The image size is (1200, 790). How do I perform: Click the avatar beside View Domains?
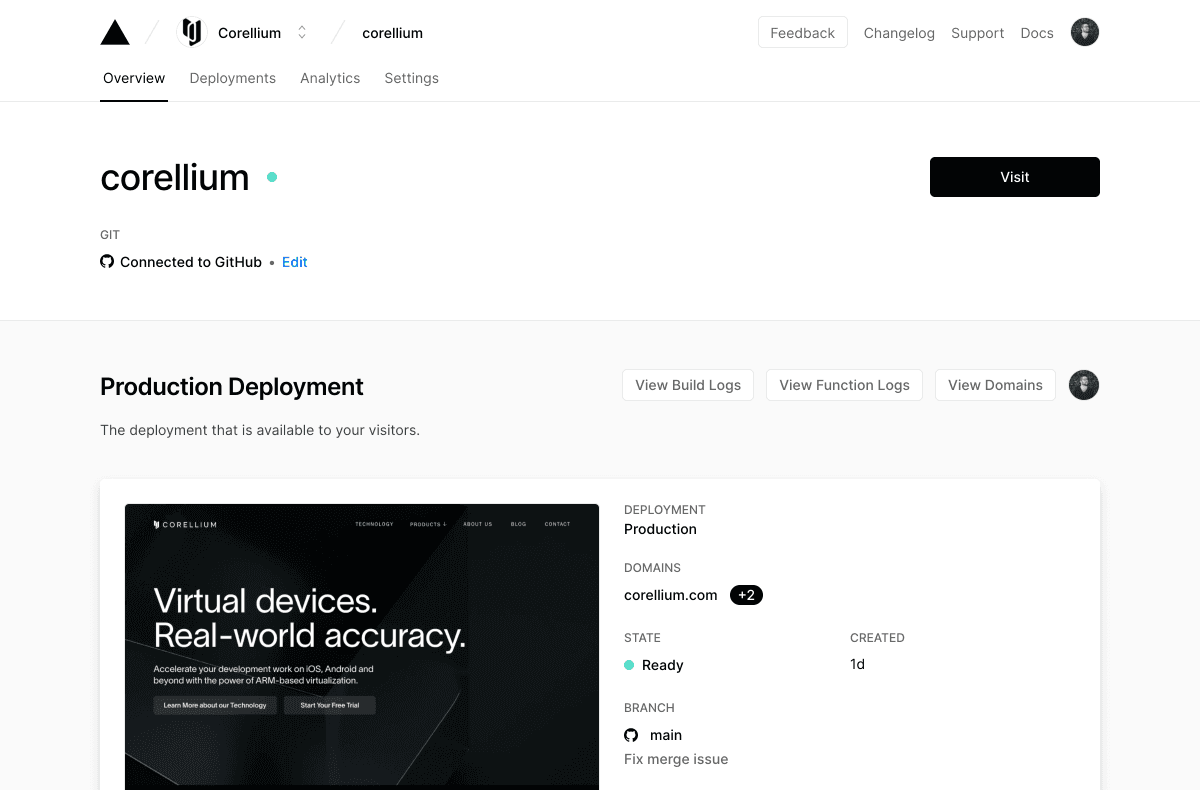(1084, 385)
